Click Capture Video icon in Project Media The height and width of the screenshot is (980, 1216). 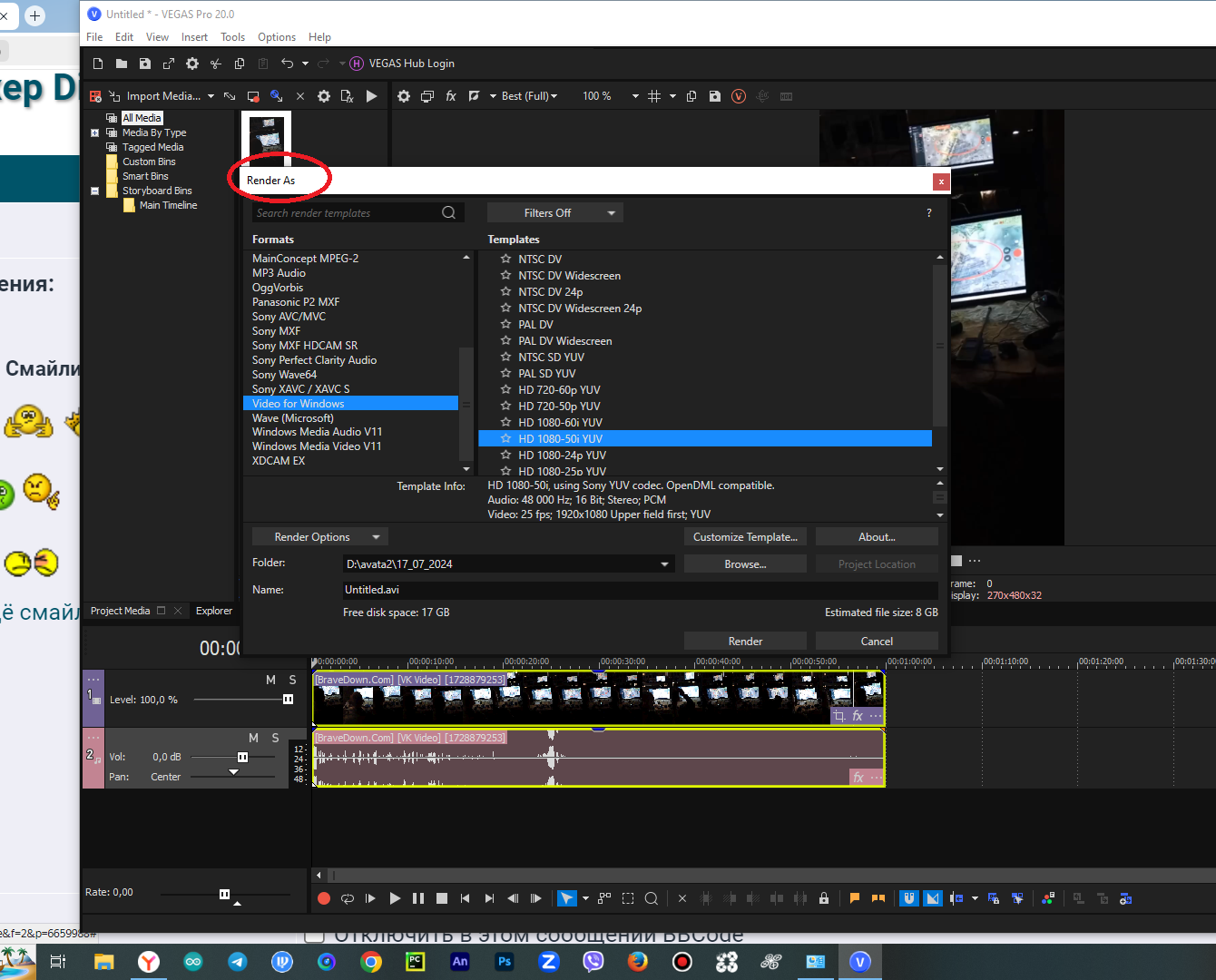(x=253, y=96)
